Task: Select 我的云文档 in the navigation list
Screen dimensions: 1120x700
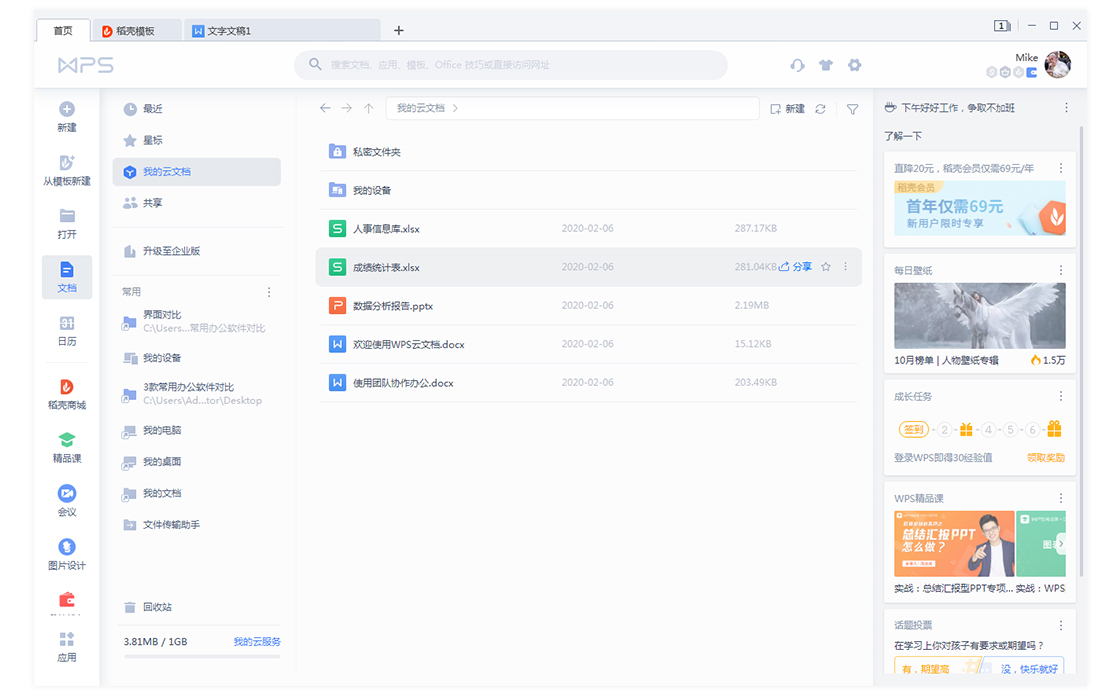Action: click(196, 171)
